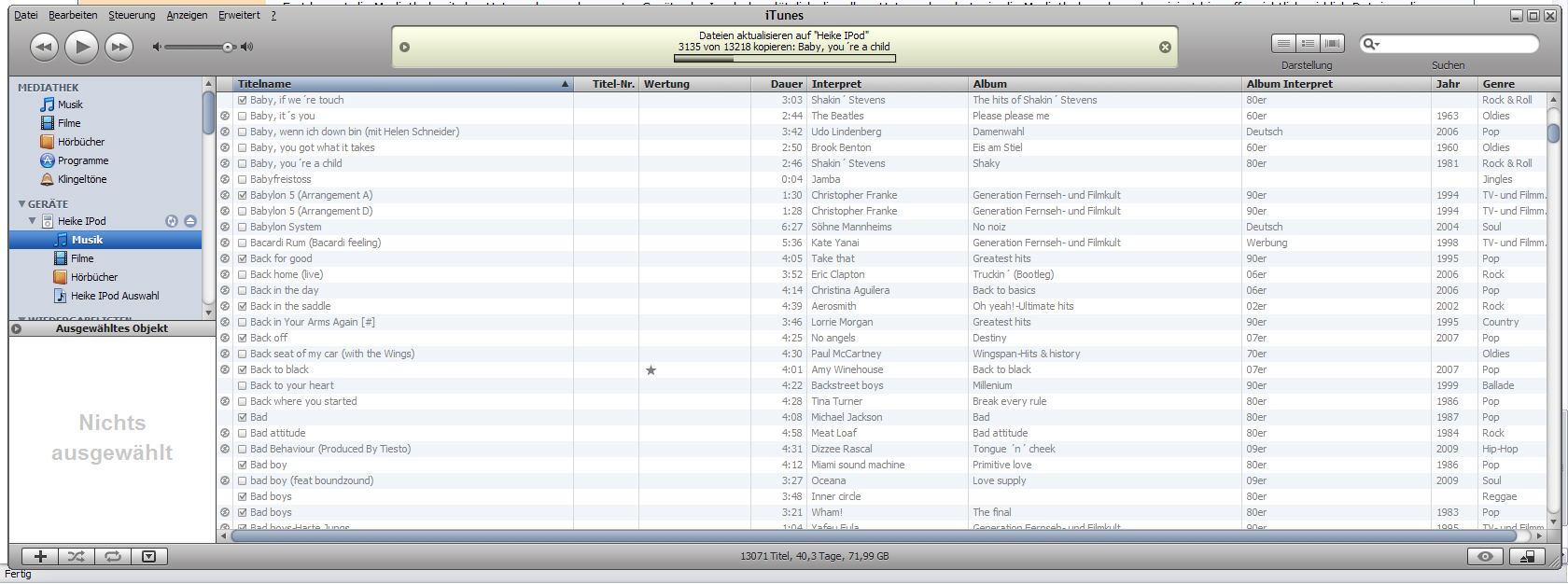The width and height of the screenshot is (1568, 584).
Task: Cancel the iPod sync with the X button
Action: (x=1165, y=48)
